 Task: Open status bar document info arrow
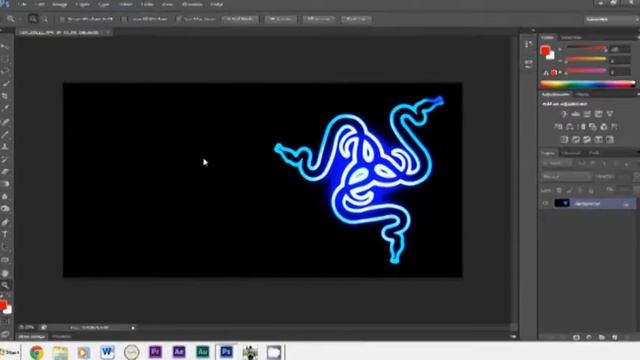click(x=133, y=328)
